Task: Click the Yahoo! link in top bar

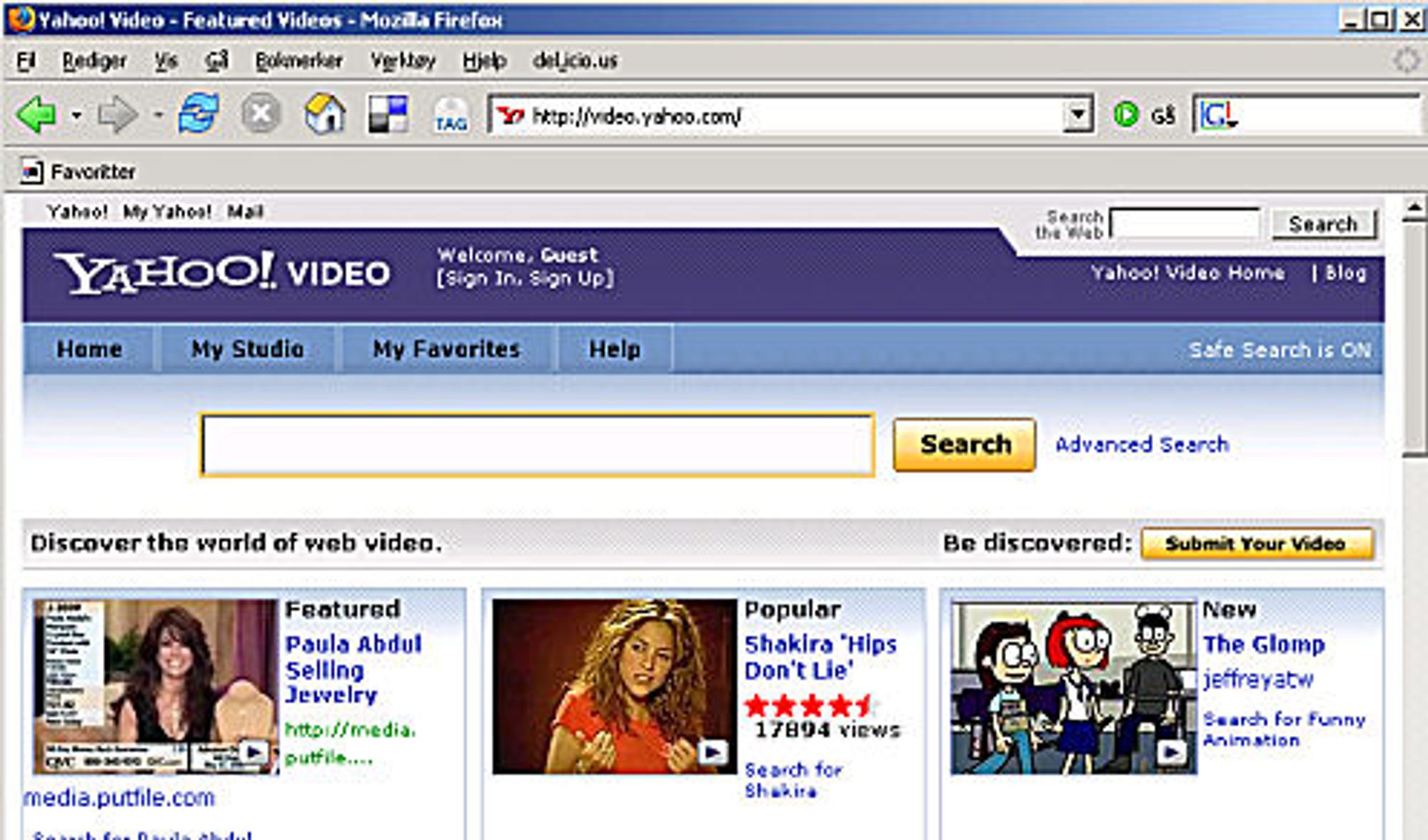Action: 77,211
